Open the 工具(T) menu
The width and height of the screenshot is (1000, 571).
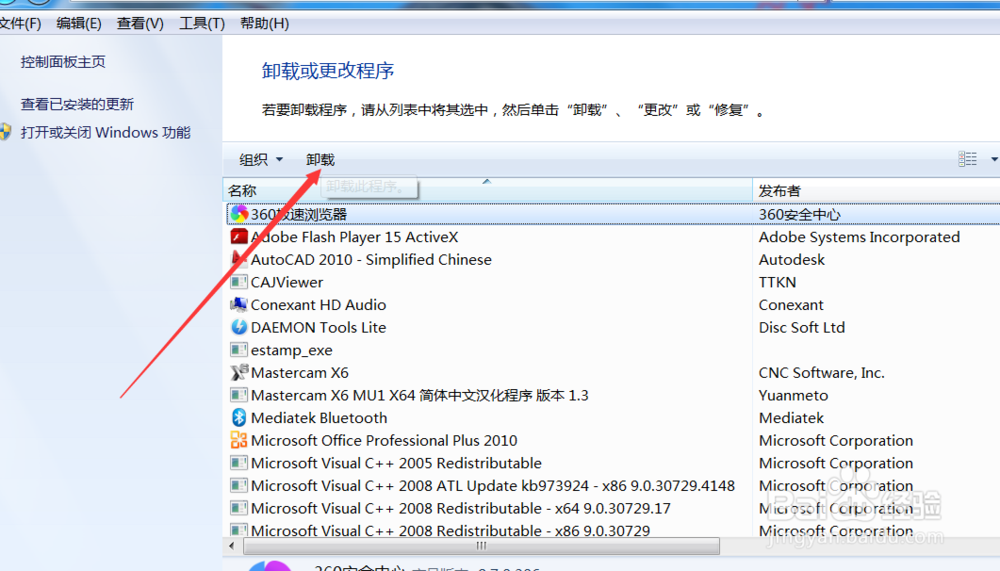coord(202,24)
